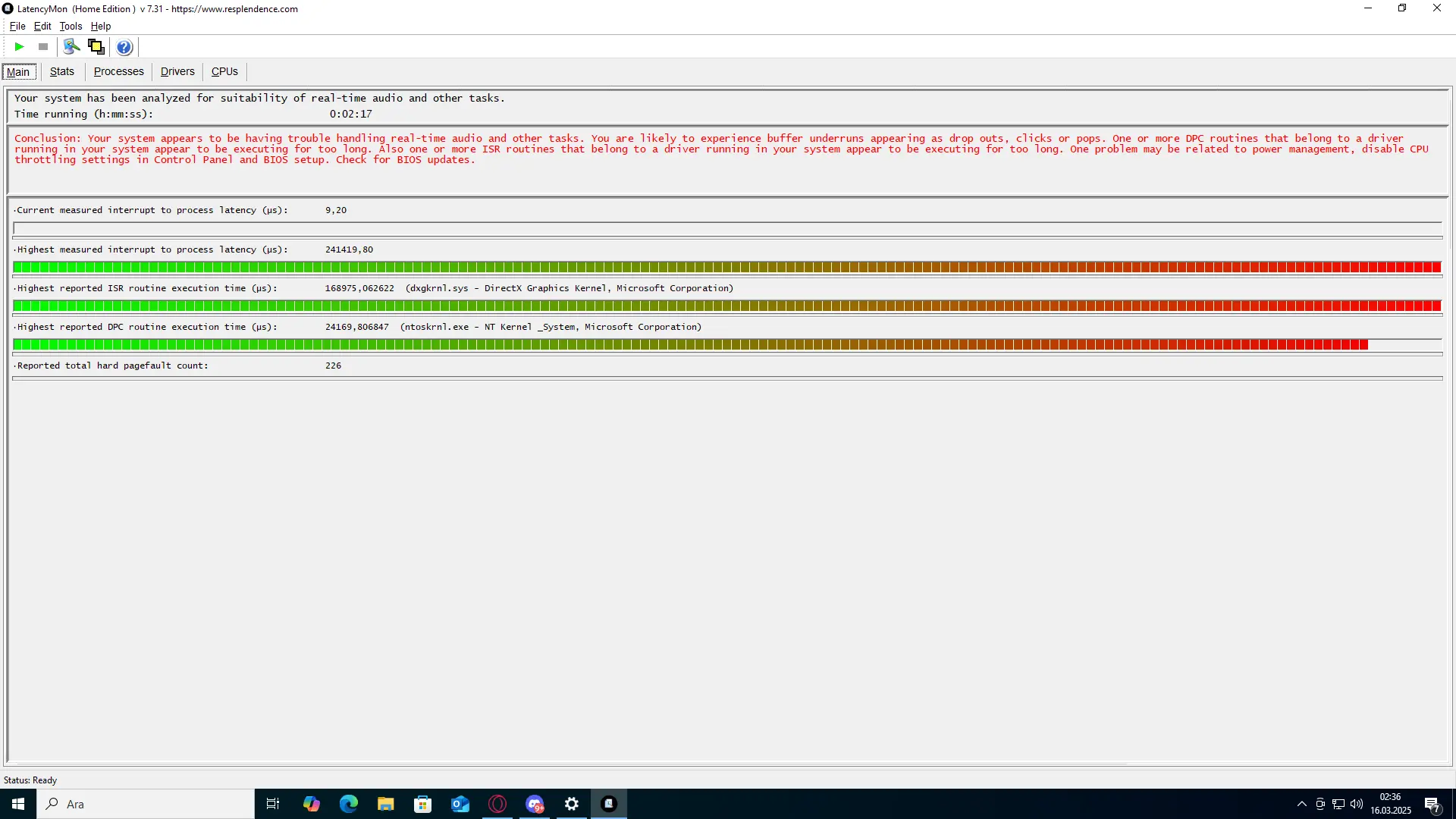Click the LatencyMon title bar app icon

pos(8,9)
